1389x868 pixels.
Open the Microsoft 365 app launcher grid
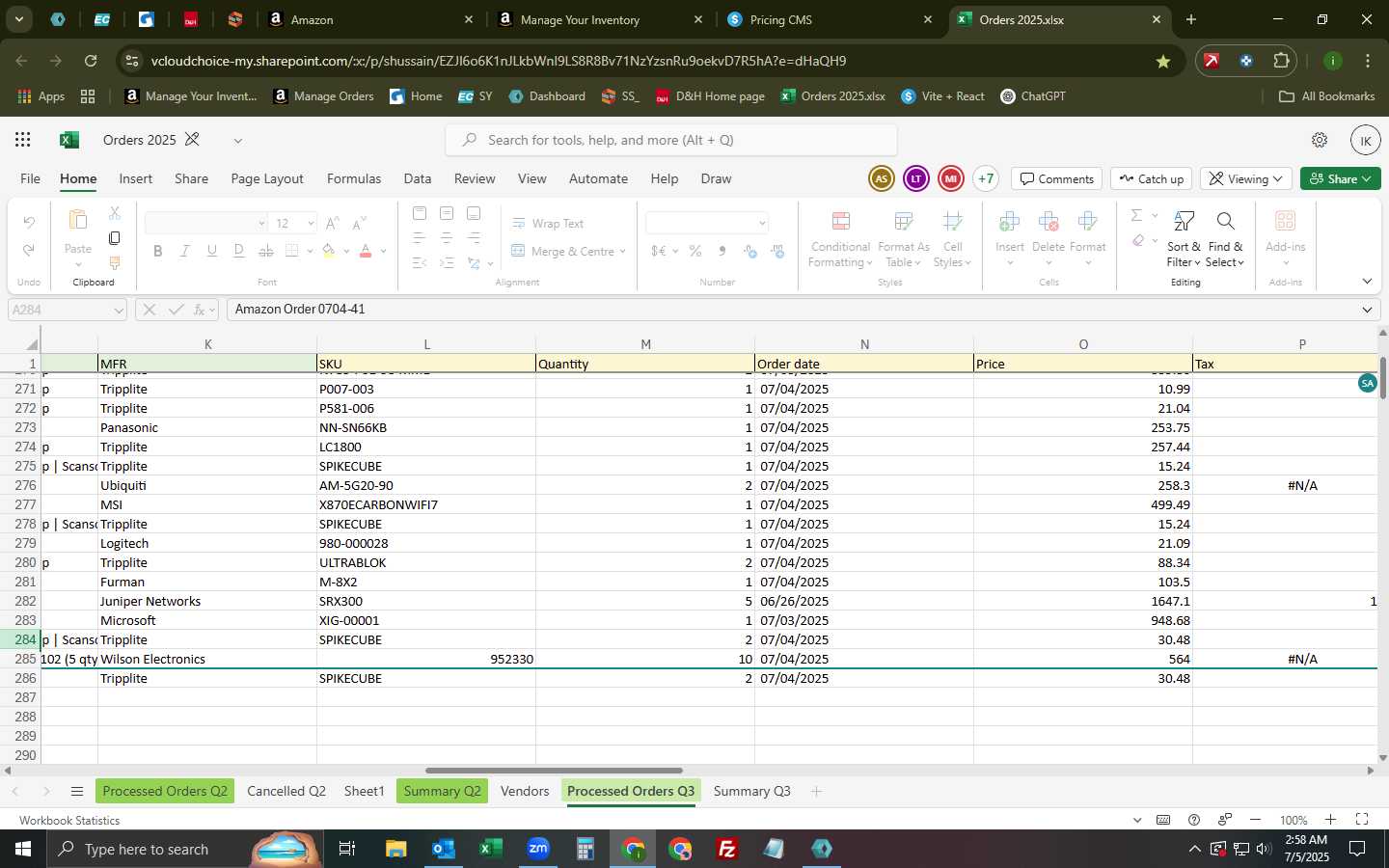pos(23,140)
